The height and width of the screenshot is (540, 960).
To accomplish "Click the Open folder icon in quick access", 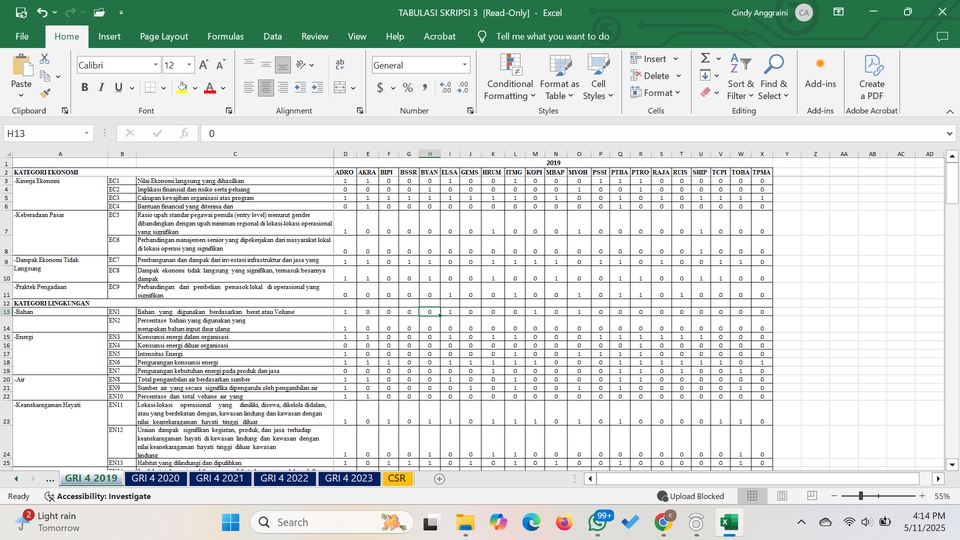I will point(99,12).
